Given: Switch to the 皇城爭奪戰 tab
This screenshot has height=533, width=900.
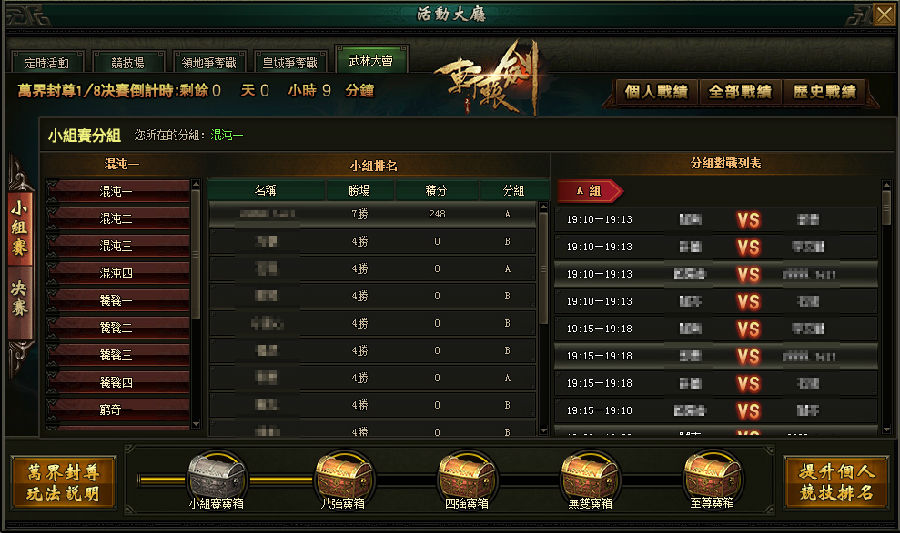Looking at the screenshot, I should click(x=290, y=62).
